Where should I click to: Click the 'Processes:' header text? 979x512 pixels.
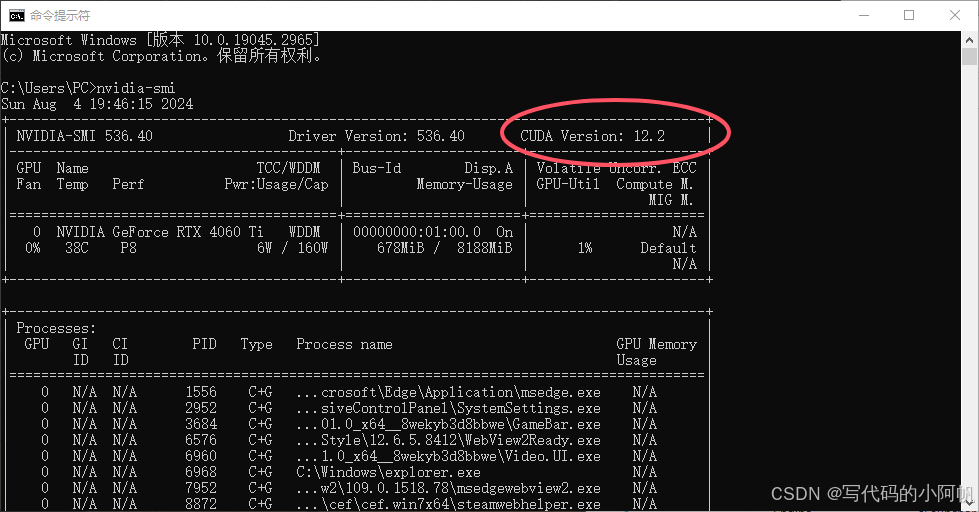click(56, 328)
